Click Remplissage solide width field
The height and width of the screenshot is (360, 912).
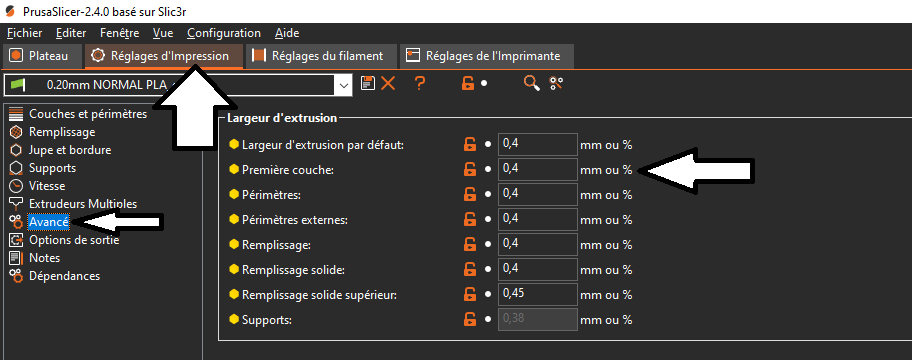point(537,270)
